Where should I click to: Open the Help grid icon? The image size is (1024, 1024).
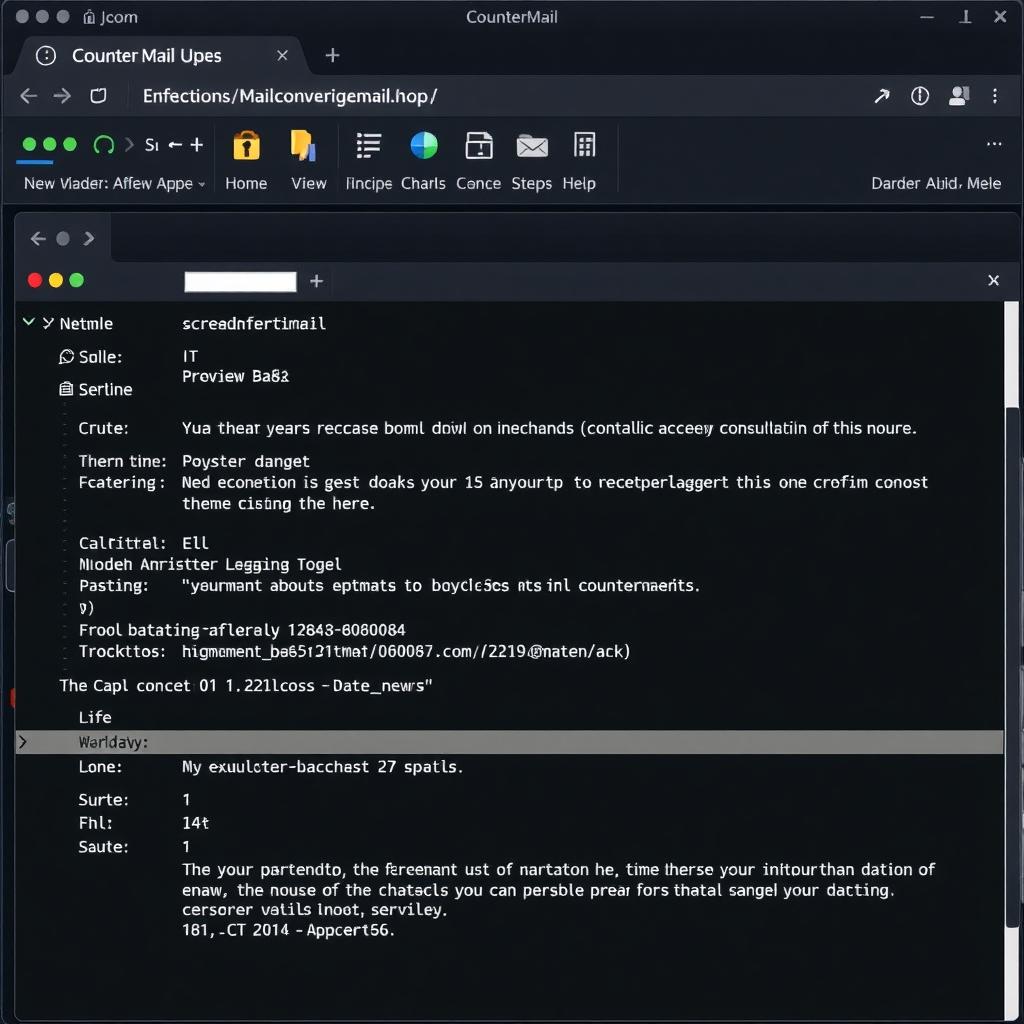point(584,145)
